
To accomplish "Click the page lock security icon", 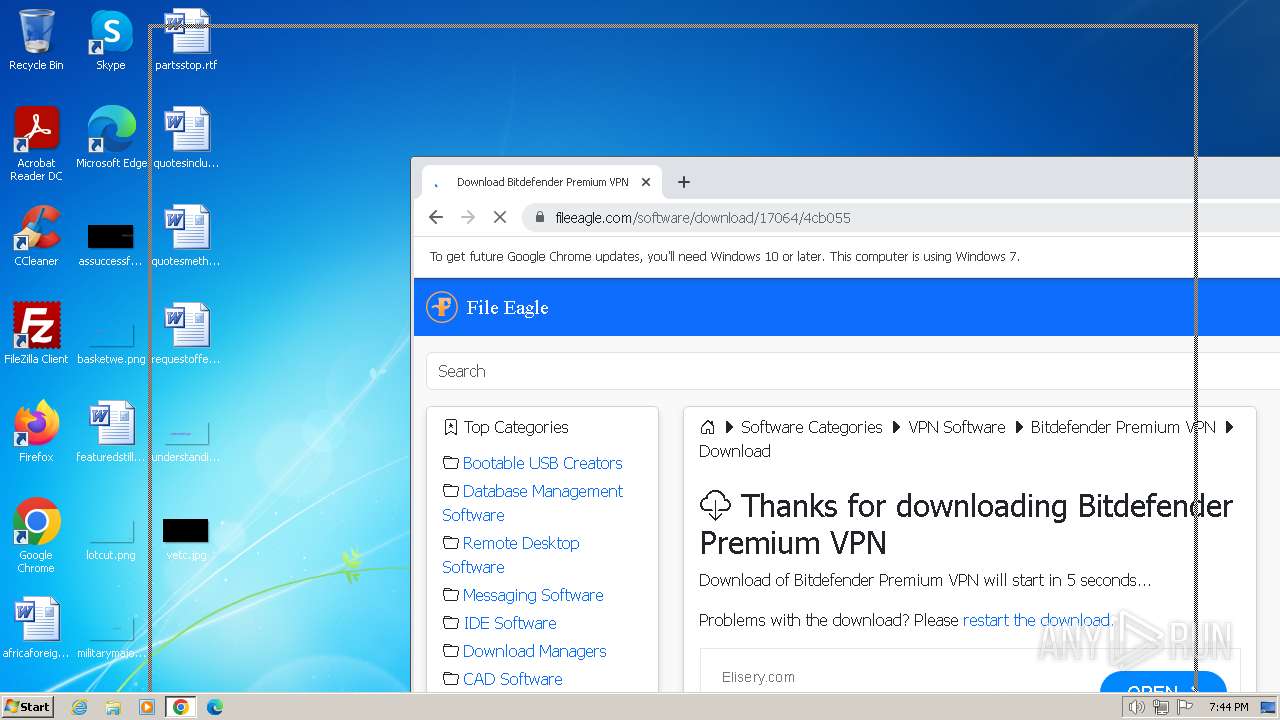I will pos(540,217).
